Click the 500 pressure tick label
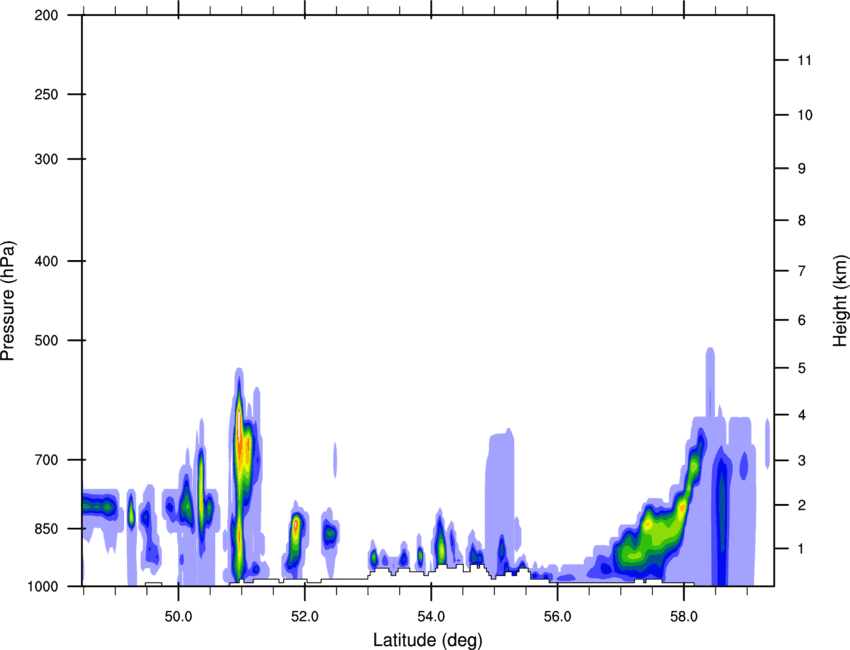The width and height of the screenshot is (850, 650). click(46, 340)
